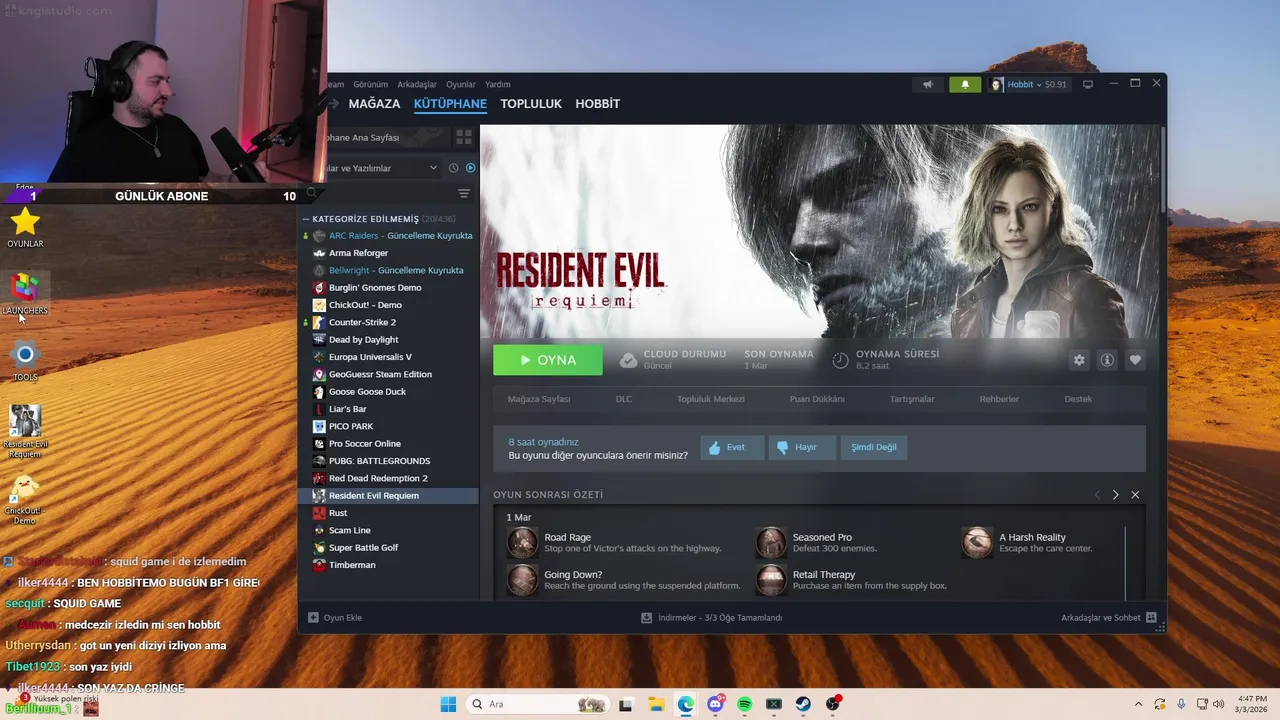This screenshot has width=1280, height=720.
Task: Select Şimdi Değil on recommendation prompt
Action: pyautogui.click(x=873, y=447)
